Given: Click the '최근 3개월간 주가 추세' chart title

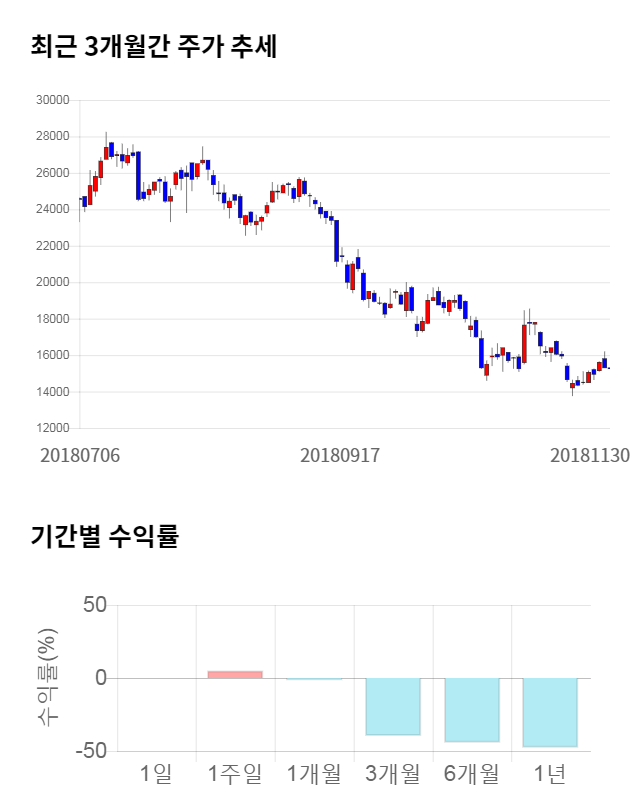Looking at the screenshot, I should [x=154, y=47].
